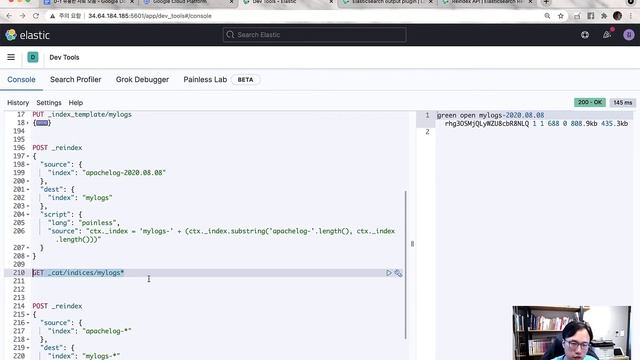Open the wrench request options icon

[398, 273]
